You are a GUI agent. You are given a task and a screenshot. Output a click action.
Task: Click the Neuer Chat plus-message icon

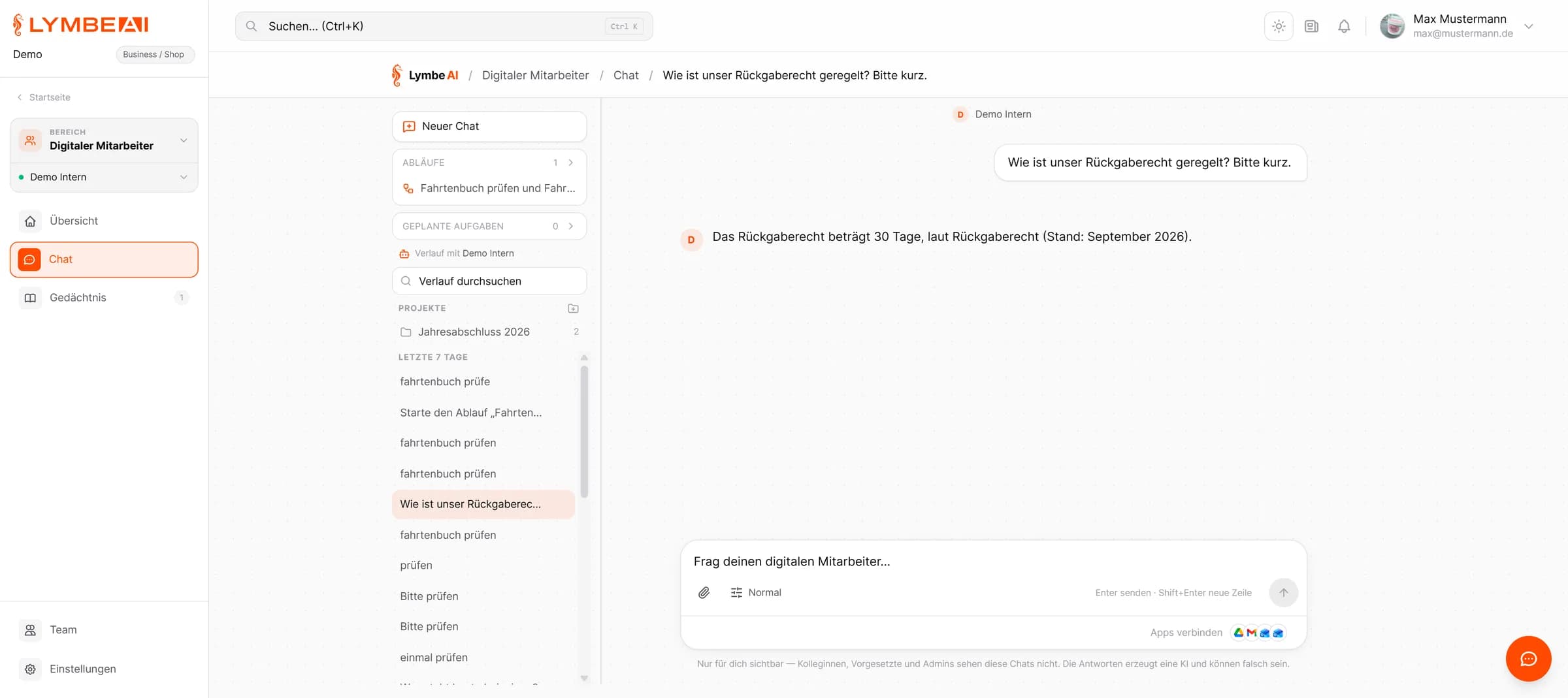(x=409, y=127)
